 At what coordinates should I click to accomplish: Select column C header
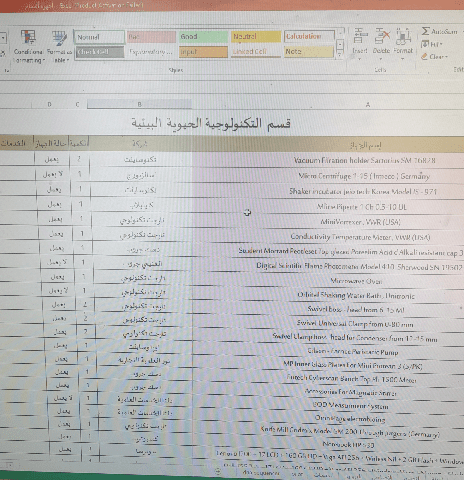point(77,104)
